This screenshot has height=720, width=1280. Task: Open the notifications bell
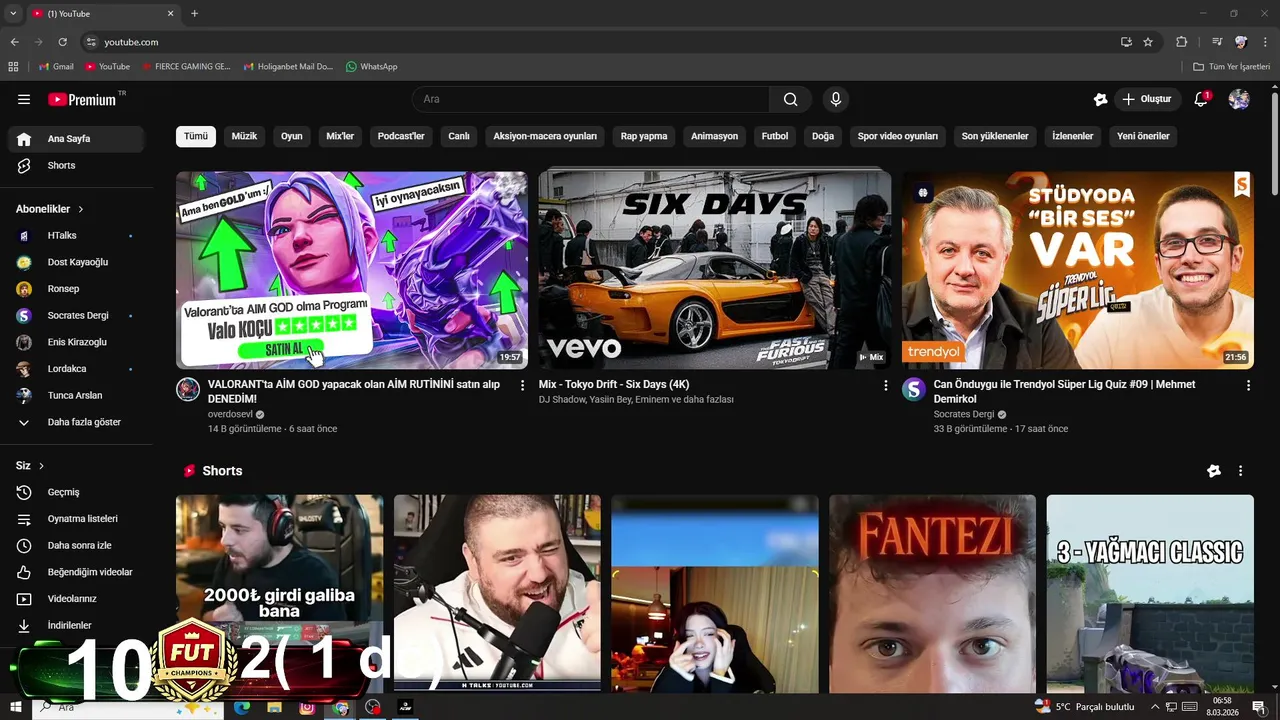pyautogui.click(x=1201, y=99)
